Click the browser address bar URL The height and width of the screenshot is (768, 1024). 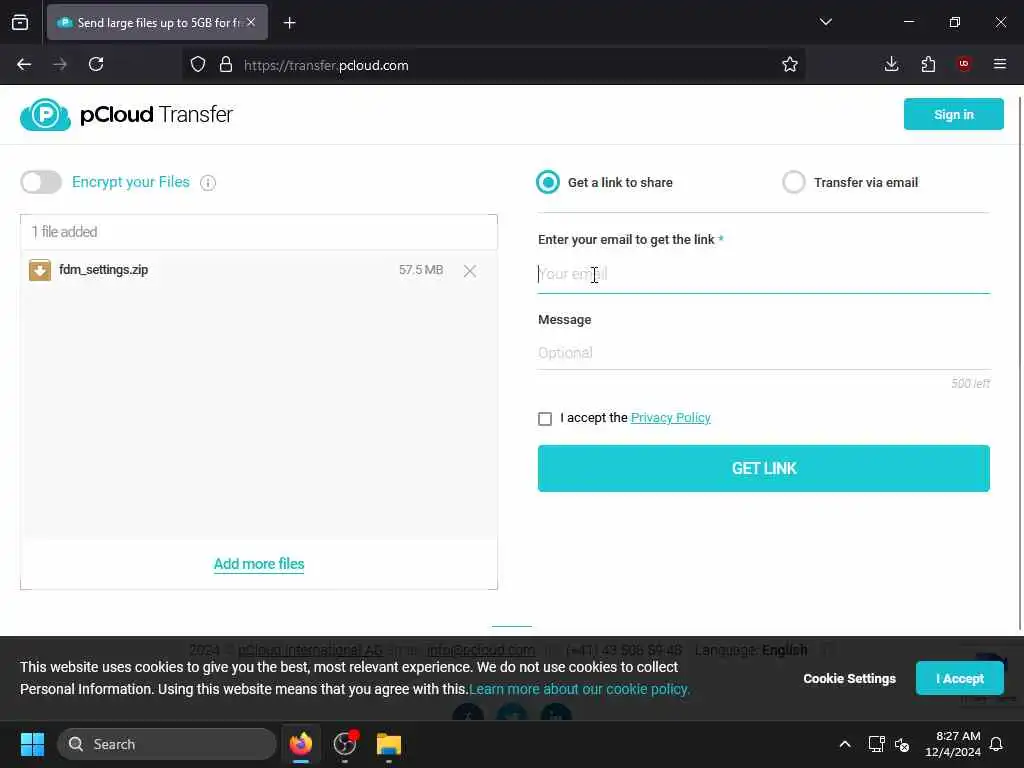[x=326, y=65]
